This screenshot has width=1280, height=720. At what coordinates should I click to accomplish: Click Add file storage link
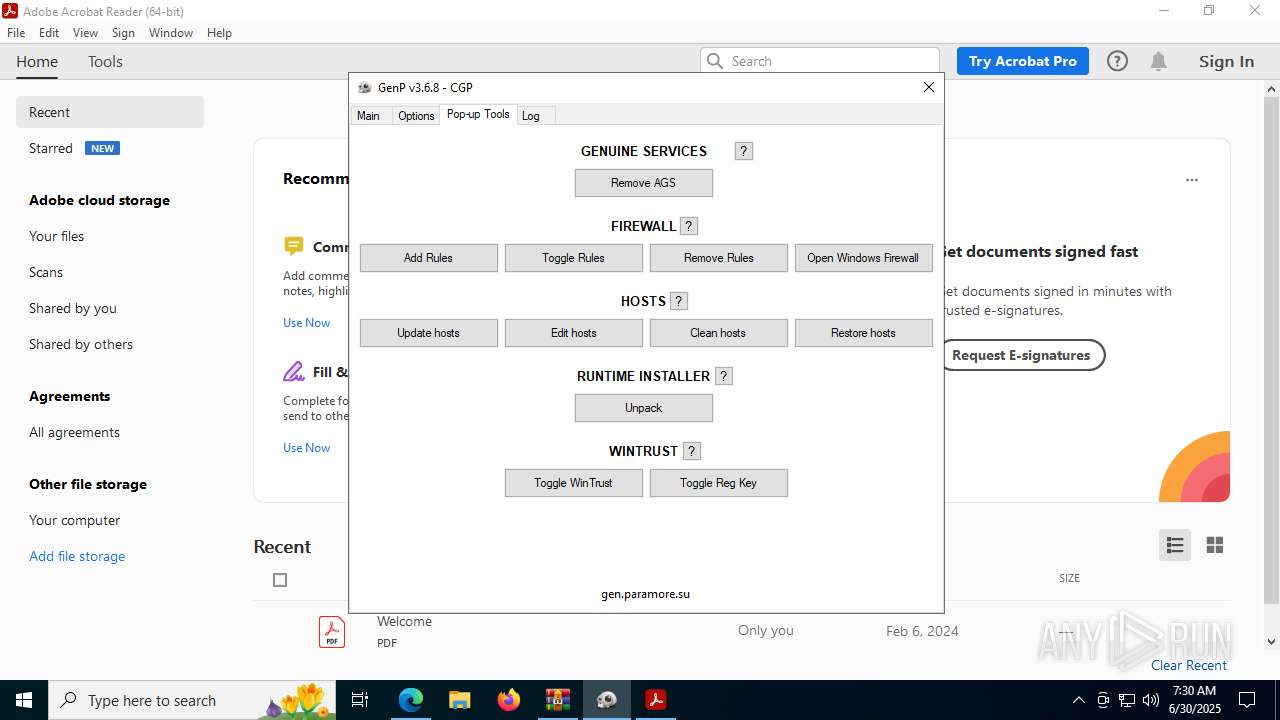tap(77, 556)
